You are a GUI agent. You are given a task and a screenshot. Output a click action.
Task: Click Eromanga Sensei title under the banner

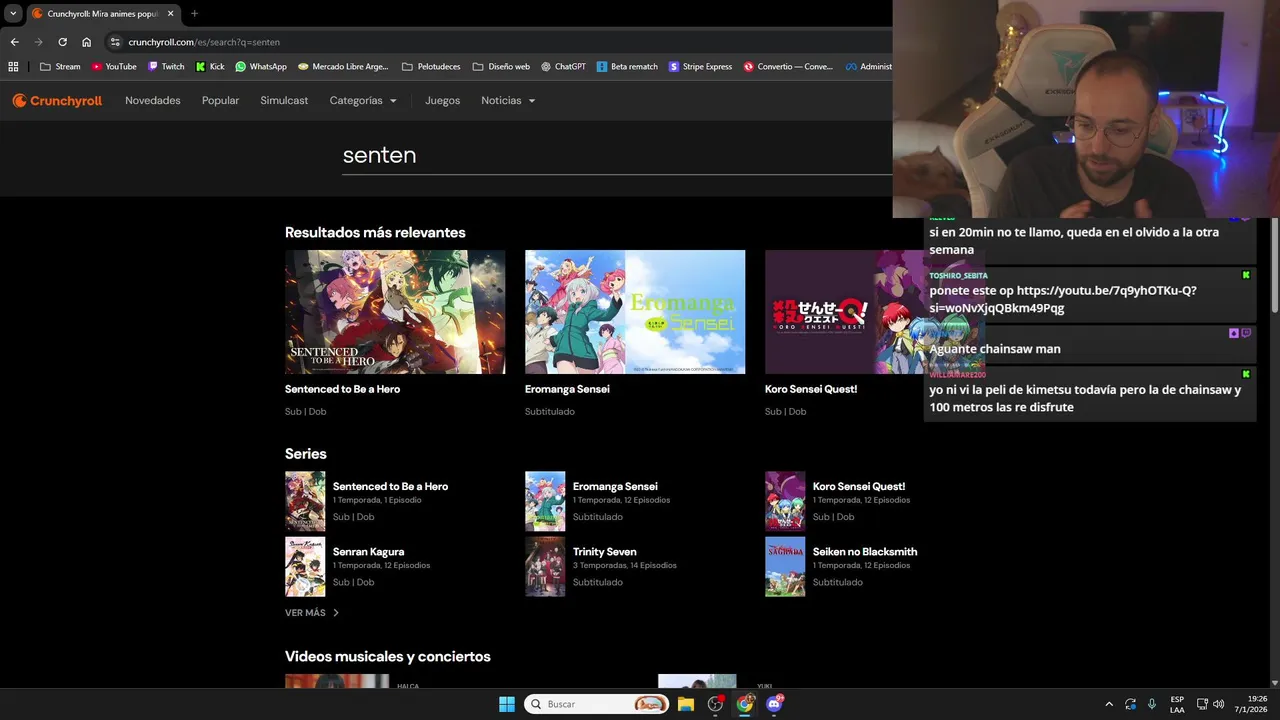[x=567, y=389]
